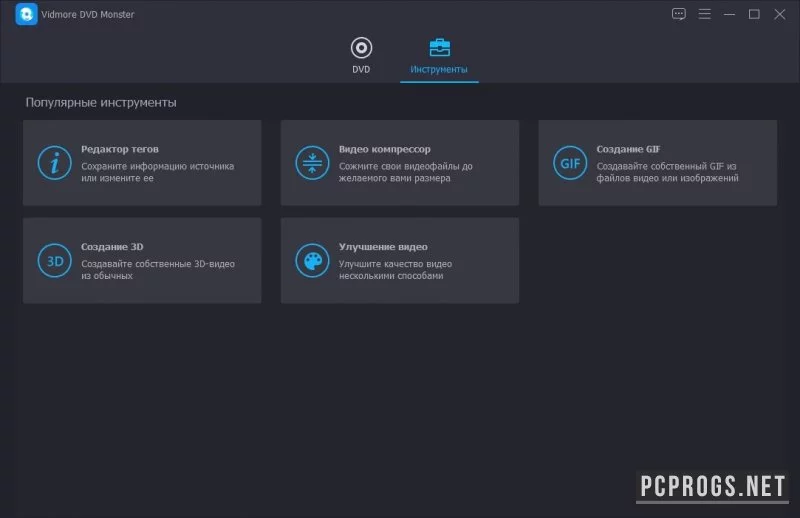Viewport: 800px width, 518px height.
Task: Switch to the DVD tab
Action: coord(361,56)
